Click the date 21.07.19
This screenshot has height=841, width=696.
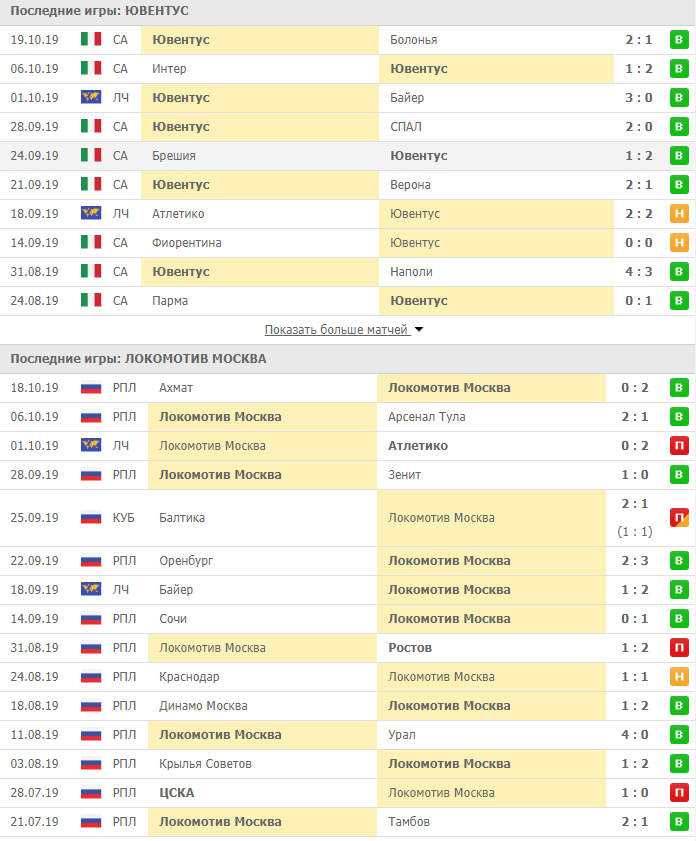tap(34, 821)
